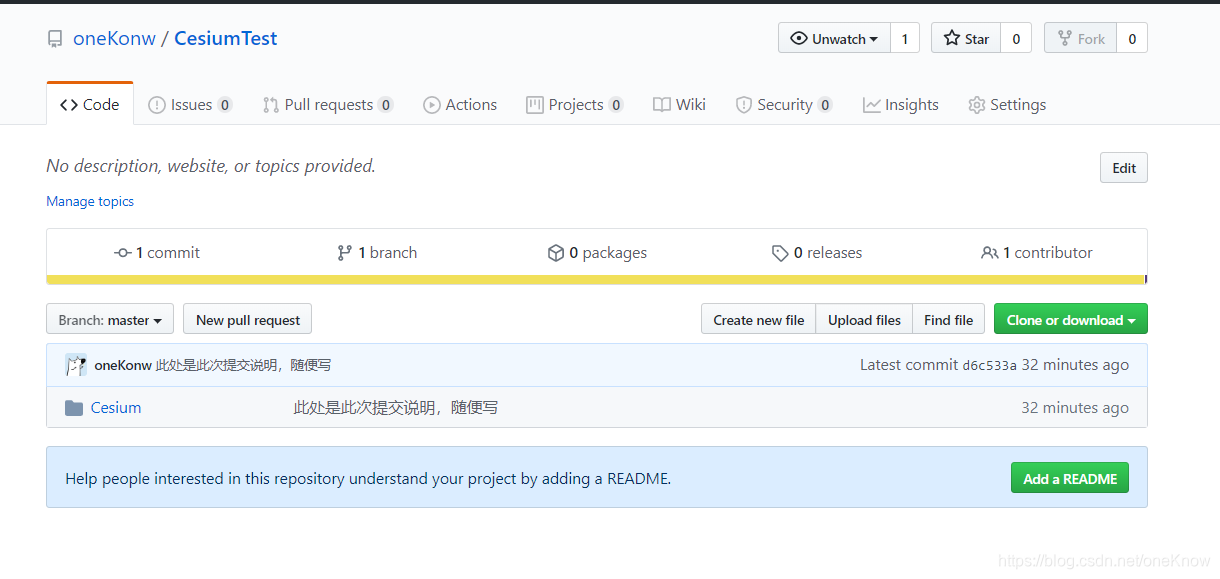Open the Issues tab
Screen dimensions: 1220x579
190,105
